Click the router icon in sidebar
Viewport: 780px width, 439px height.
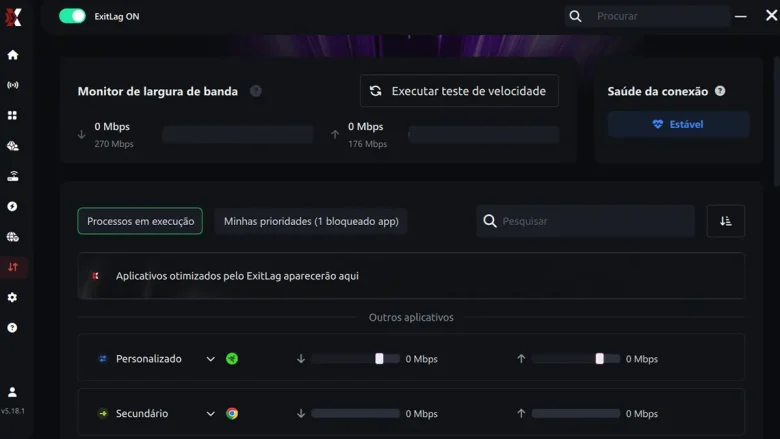tap(13, 176)
